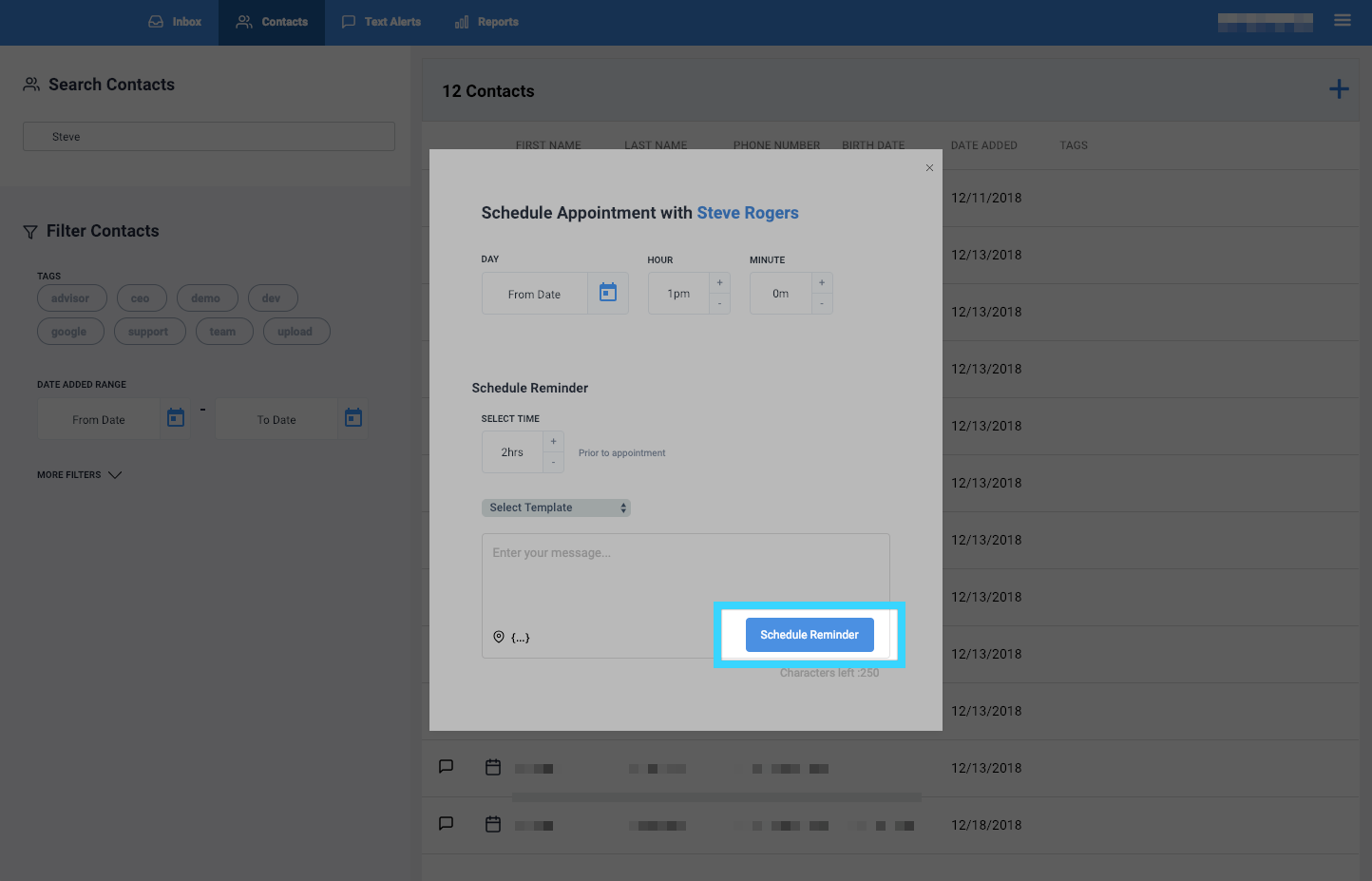
Task: Open the filter To Date calendar icon
Action: pos(353,417)
